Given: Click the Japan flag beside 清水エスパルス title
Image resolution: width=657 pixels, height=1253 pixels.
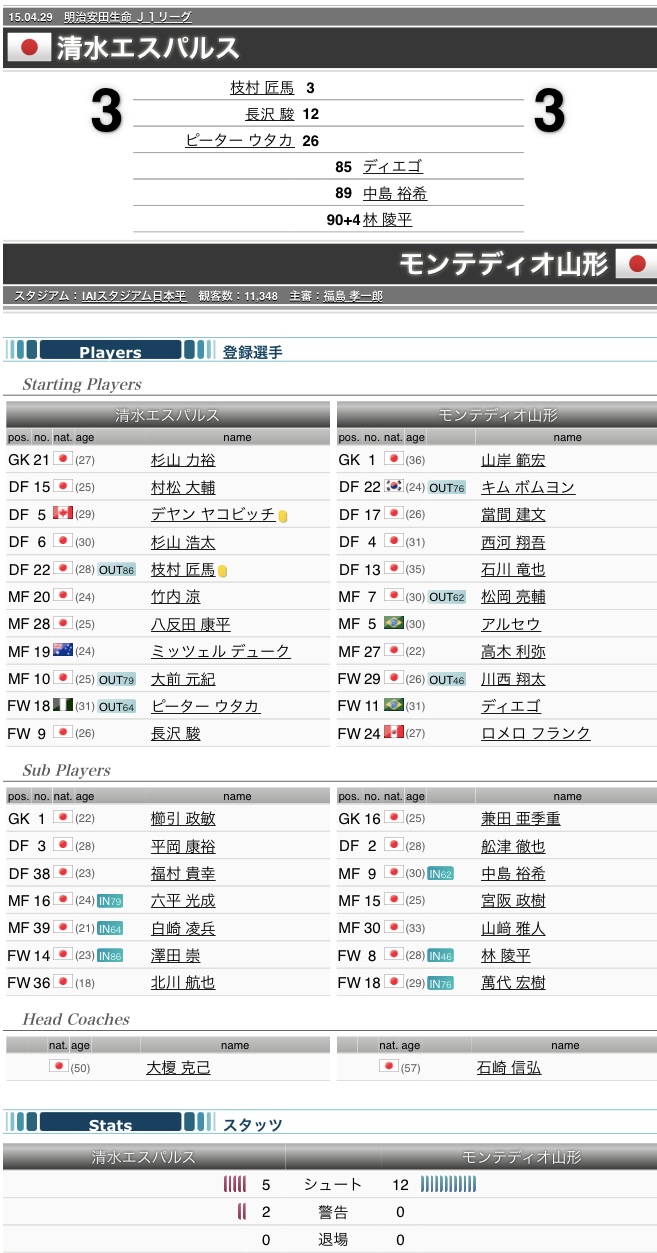Looking at the screenshot, I should click(28, 47).
